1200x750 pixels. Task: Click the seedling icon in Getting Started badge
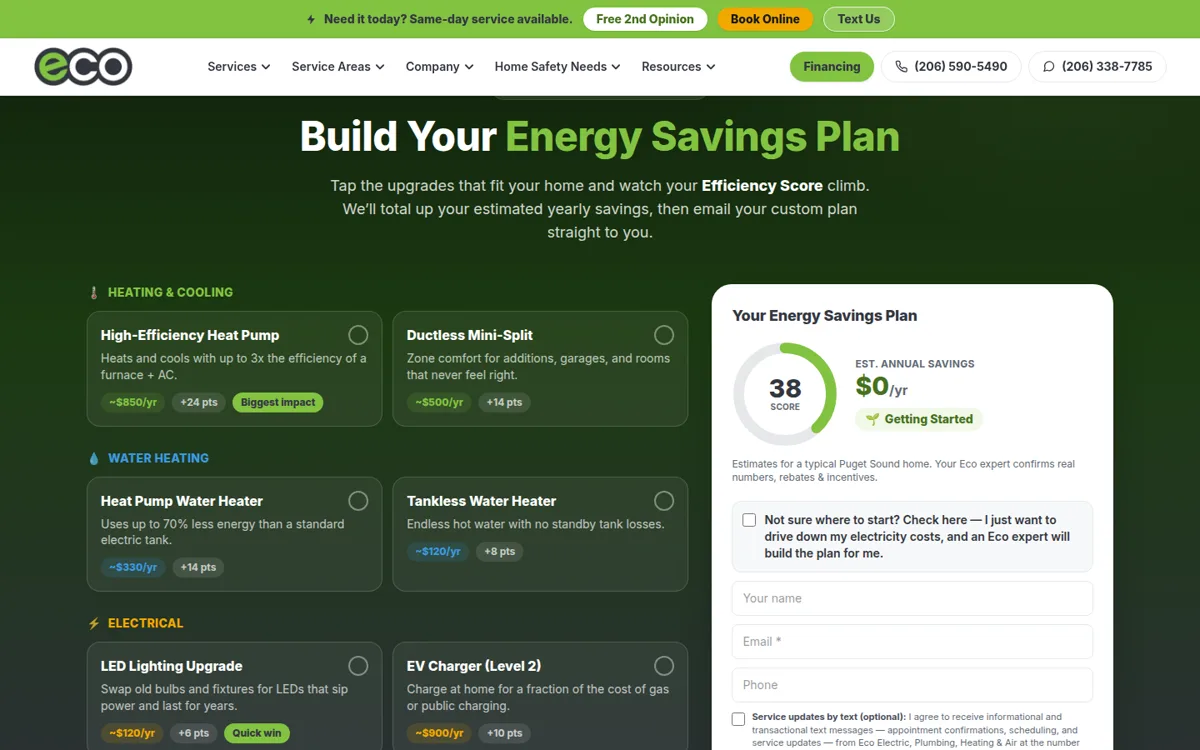[872, 420]
